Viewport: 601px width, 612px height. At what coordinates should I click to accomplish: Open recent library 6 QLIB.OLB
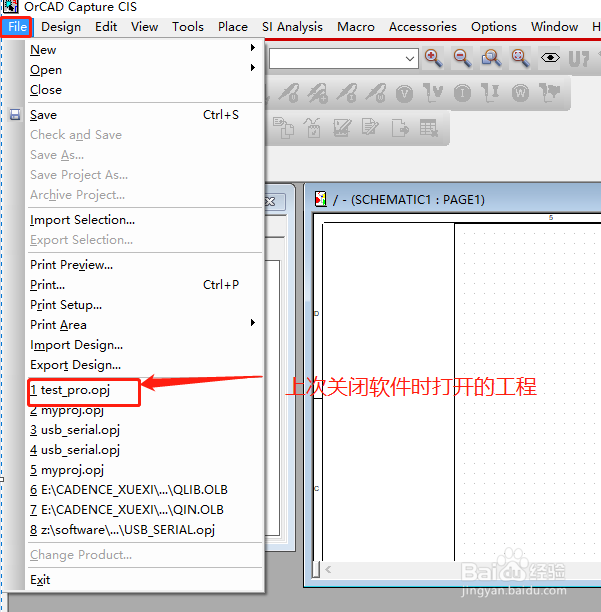[x=145, y=489]
